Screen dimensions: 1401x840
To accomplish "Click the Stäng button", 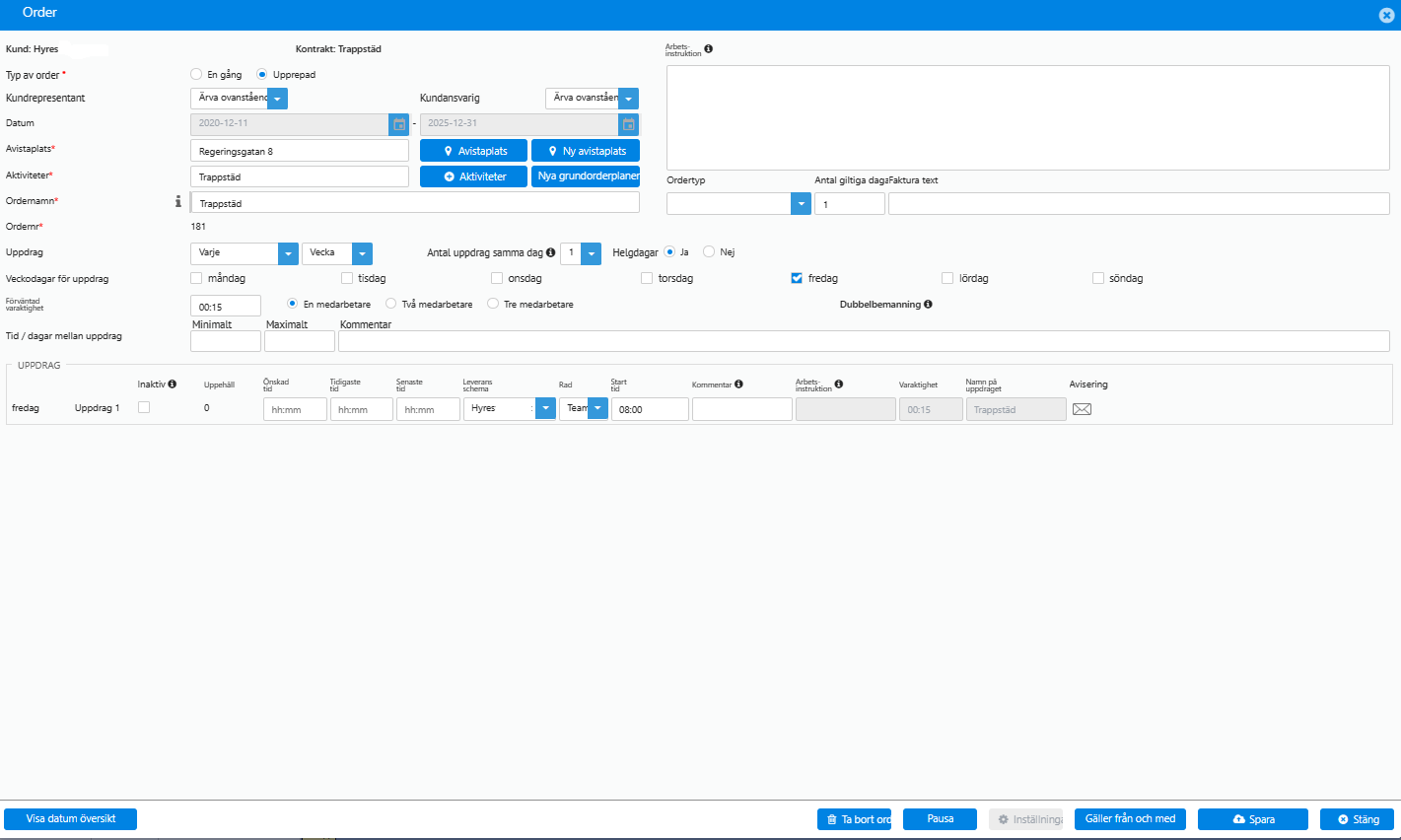I will click(1357, 819).
